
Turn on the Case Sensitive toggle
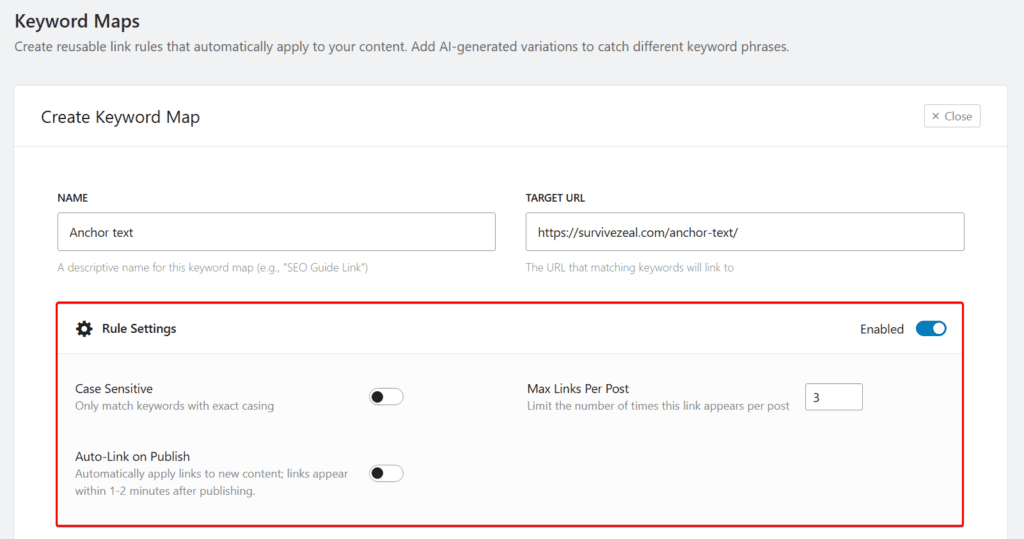(x=386, y=397)
